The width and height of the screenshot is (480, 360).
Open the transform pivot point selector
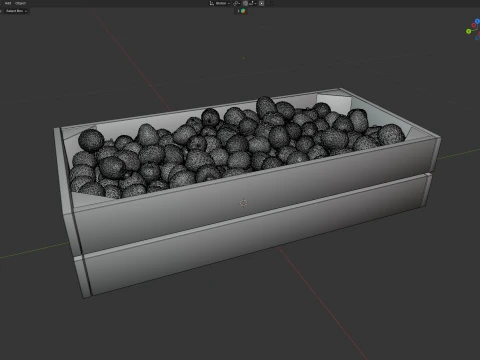click(236, 3)
